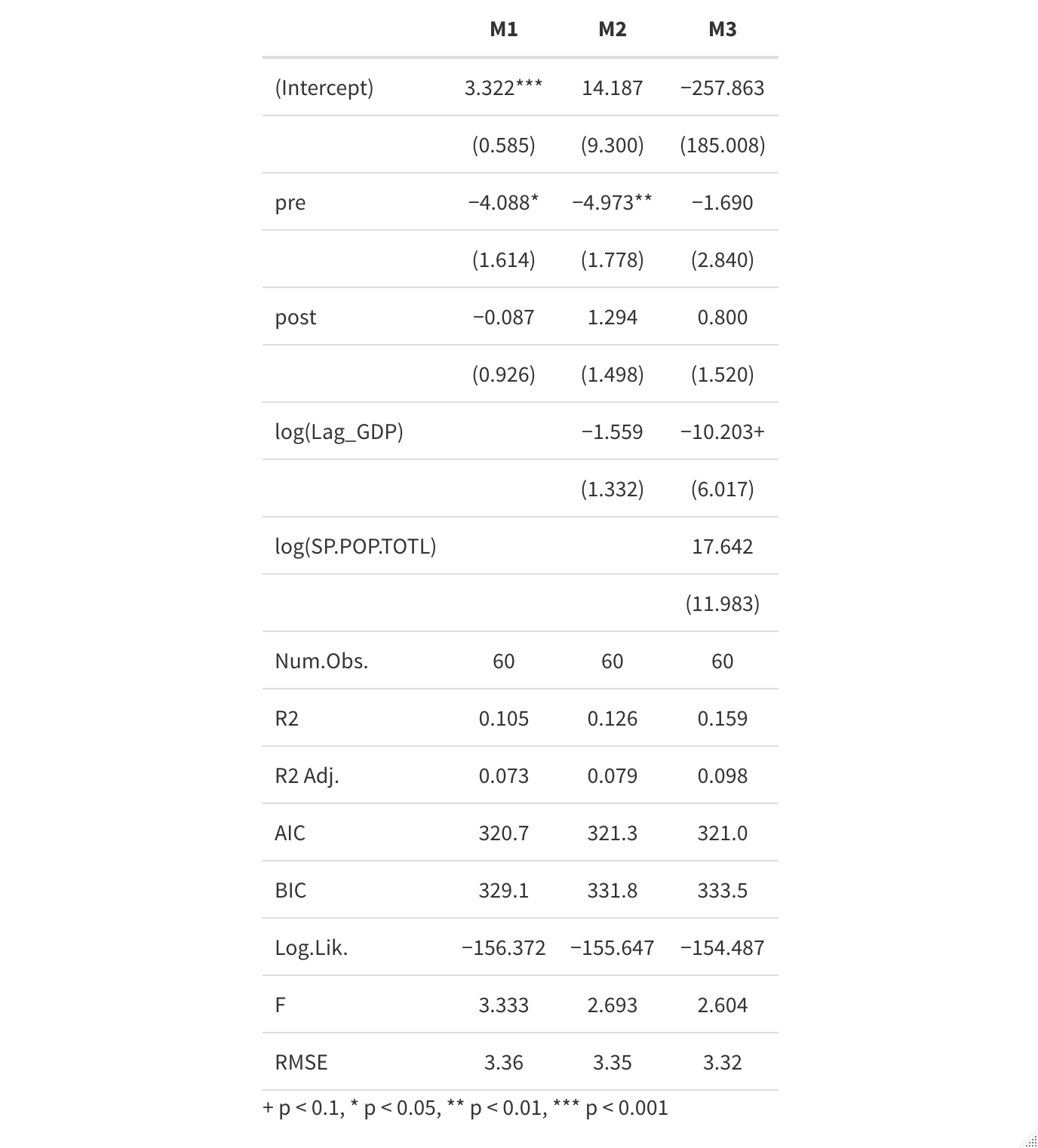Click the p-value significance footnote
1038x1148 pixels.
coord(465,1108)
